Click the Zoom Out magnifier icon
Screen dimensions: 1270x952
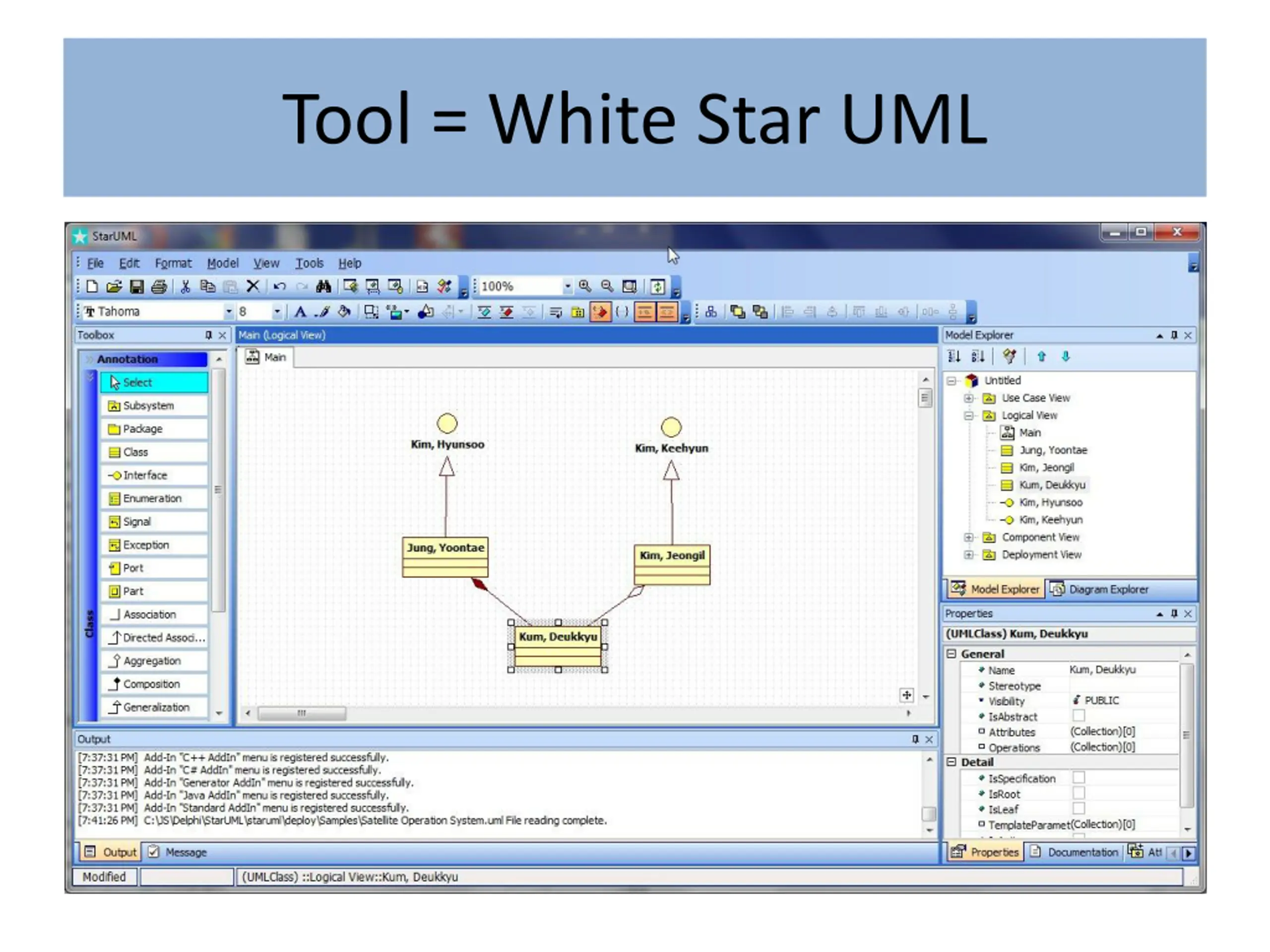tap(607, 286)
